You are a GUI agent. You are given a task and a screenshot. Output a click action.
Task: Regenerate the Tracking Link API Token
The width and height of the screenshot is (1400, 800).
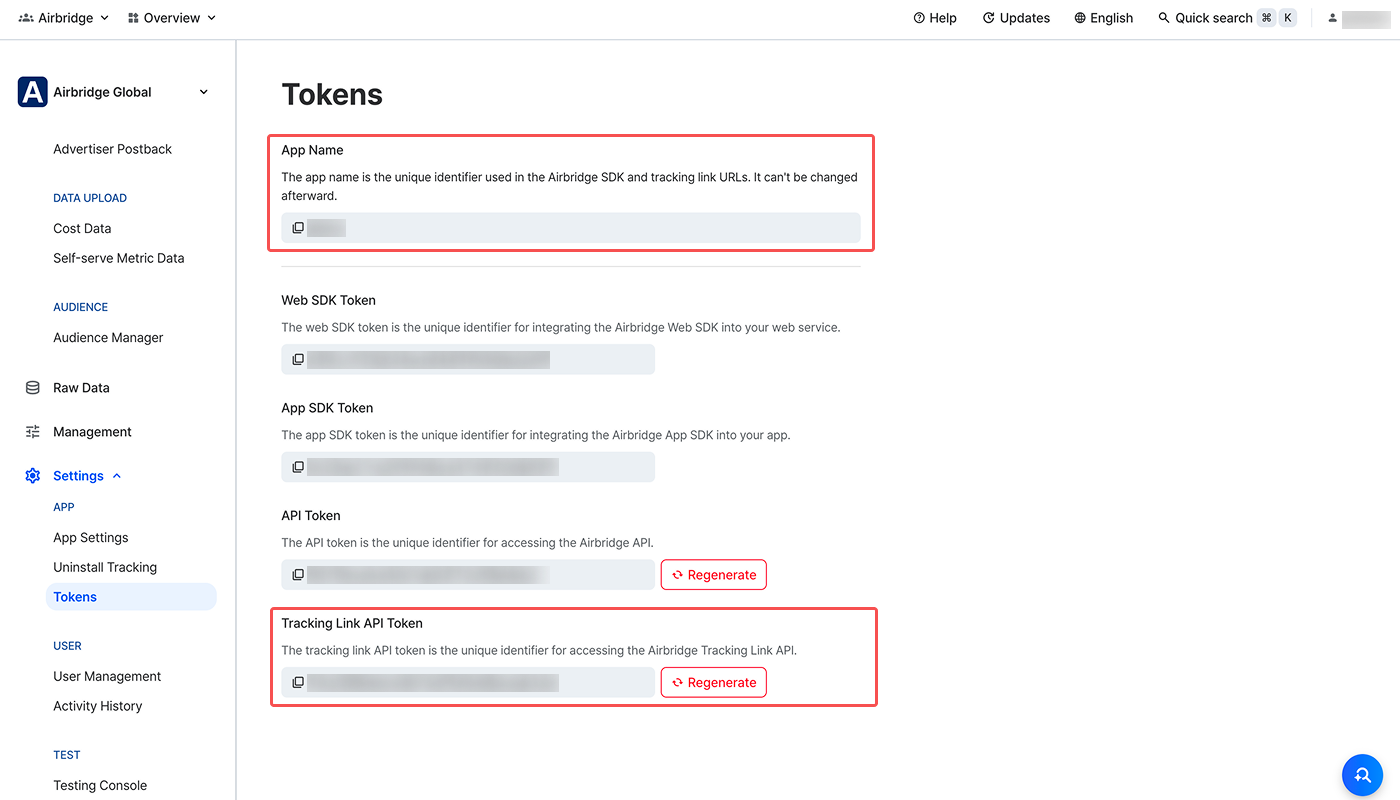pyautogui.click(x=714, y=682)
